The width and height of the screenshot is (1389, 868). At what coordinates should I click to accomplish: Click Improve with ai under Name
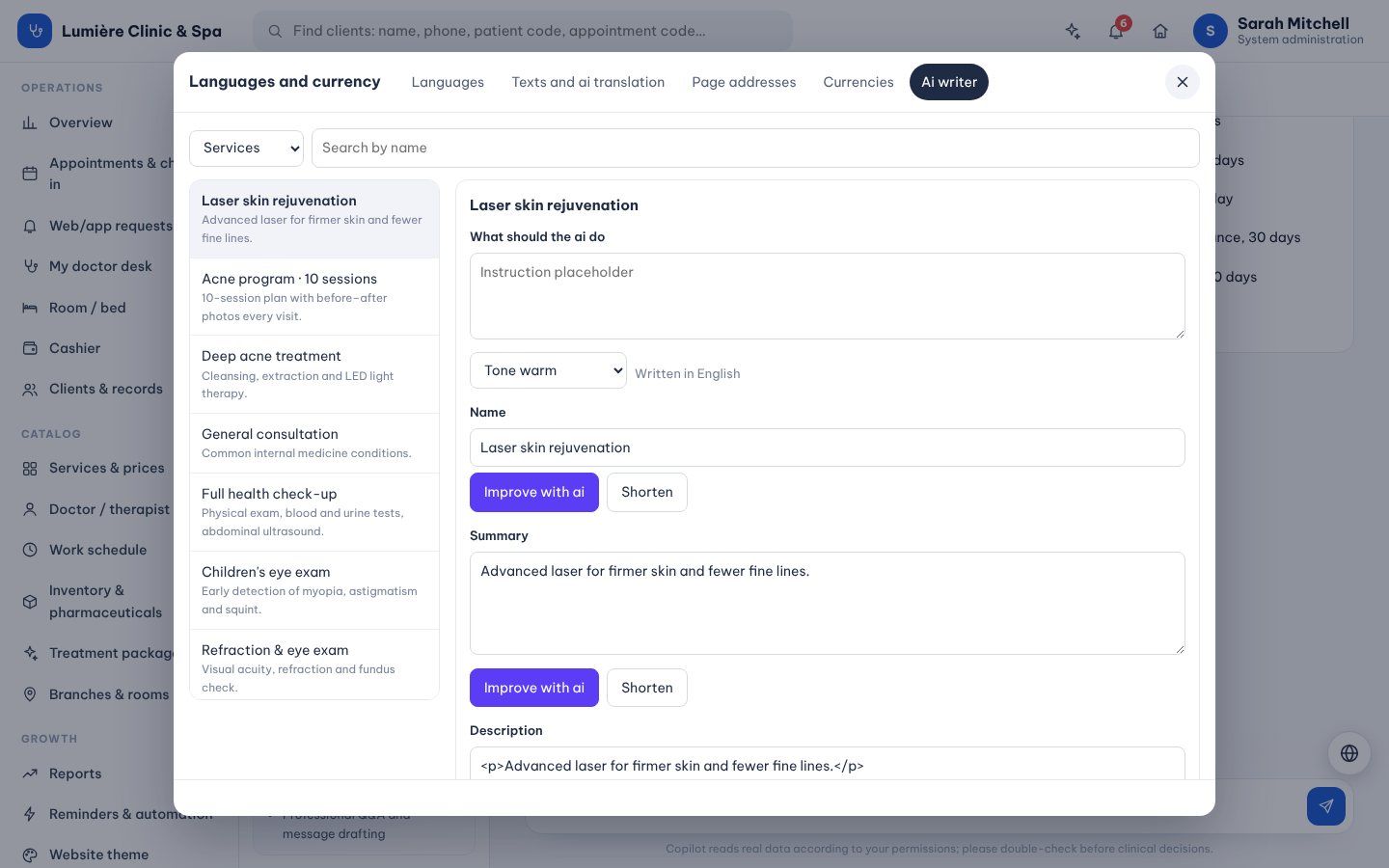[534, 492]
